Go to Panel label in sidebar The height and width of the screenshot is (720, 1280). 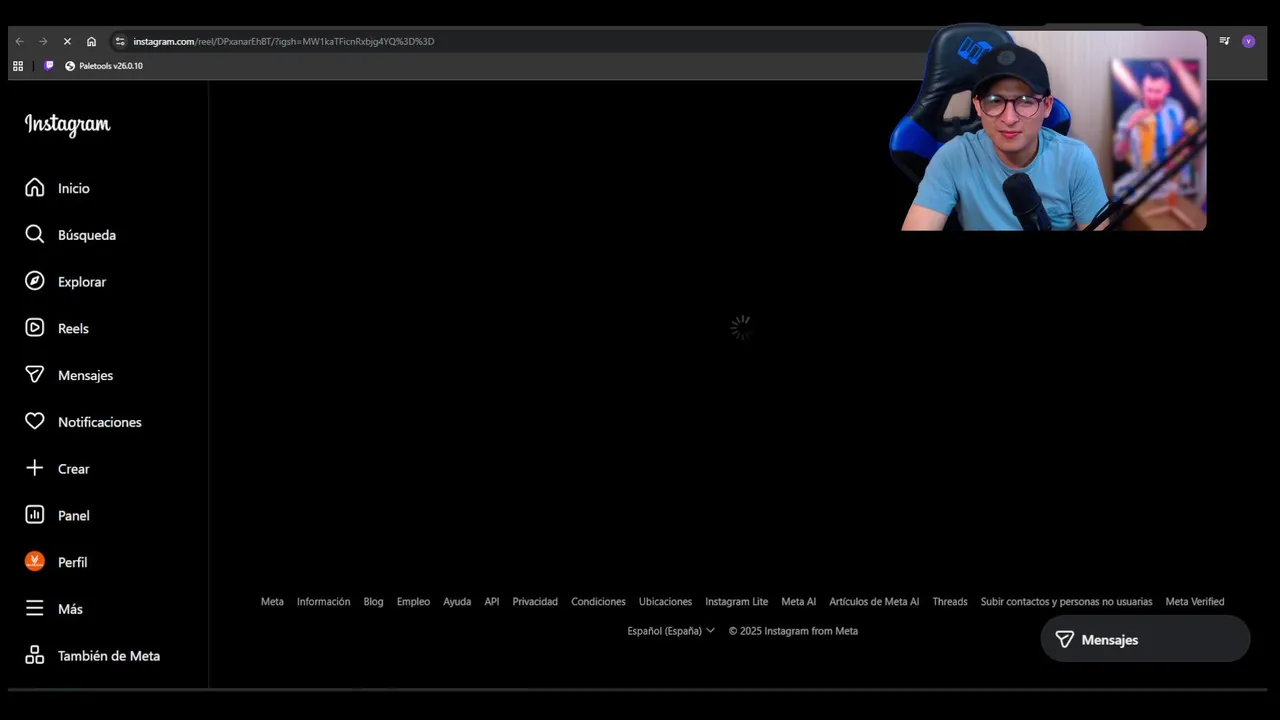[x=74, y=515]
